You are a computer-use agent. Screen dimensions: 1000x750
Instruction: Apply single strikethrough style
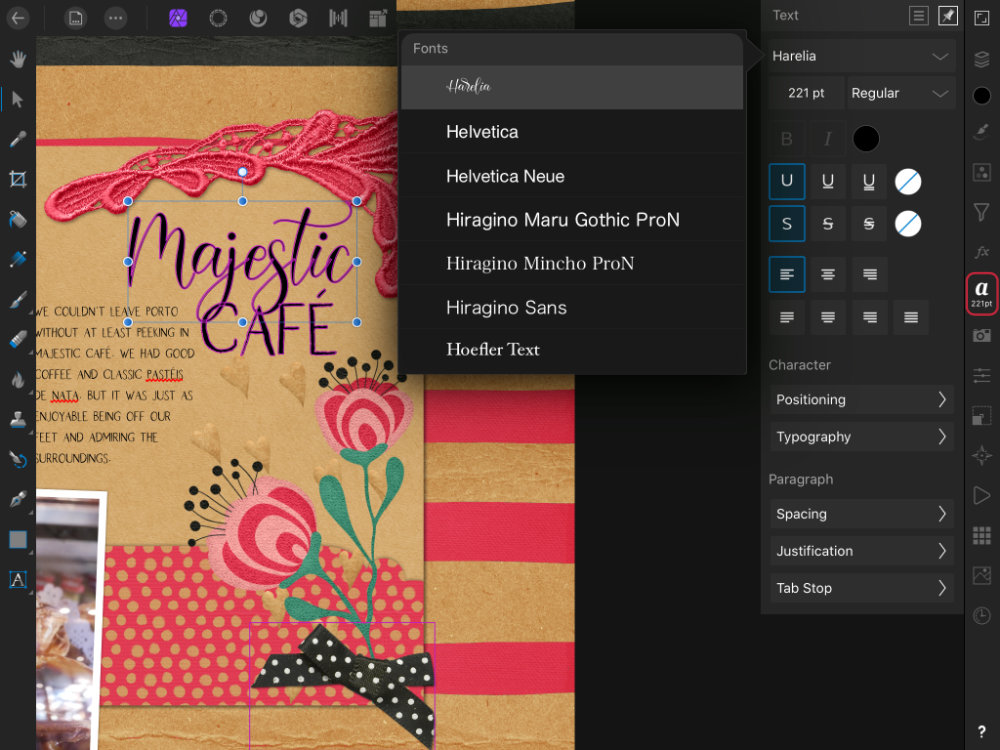click(828, 223)
